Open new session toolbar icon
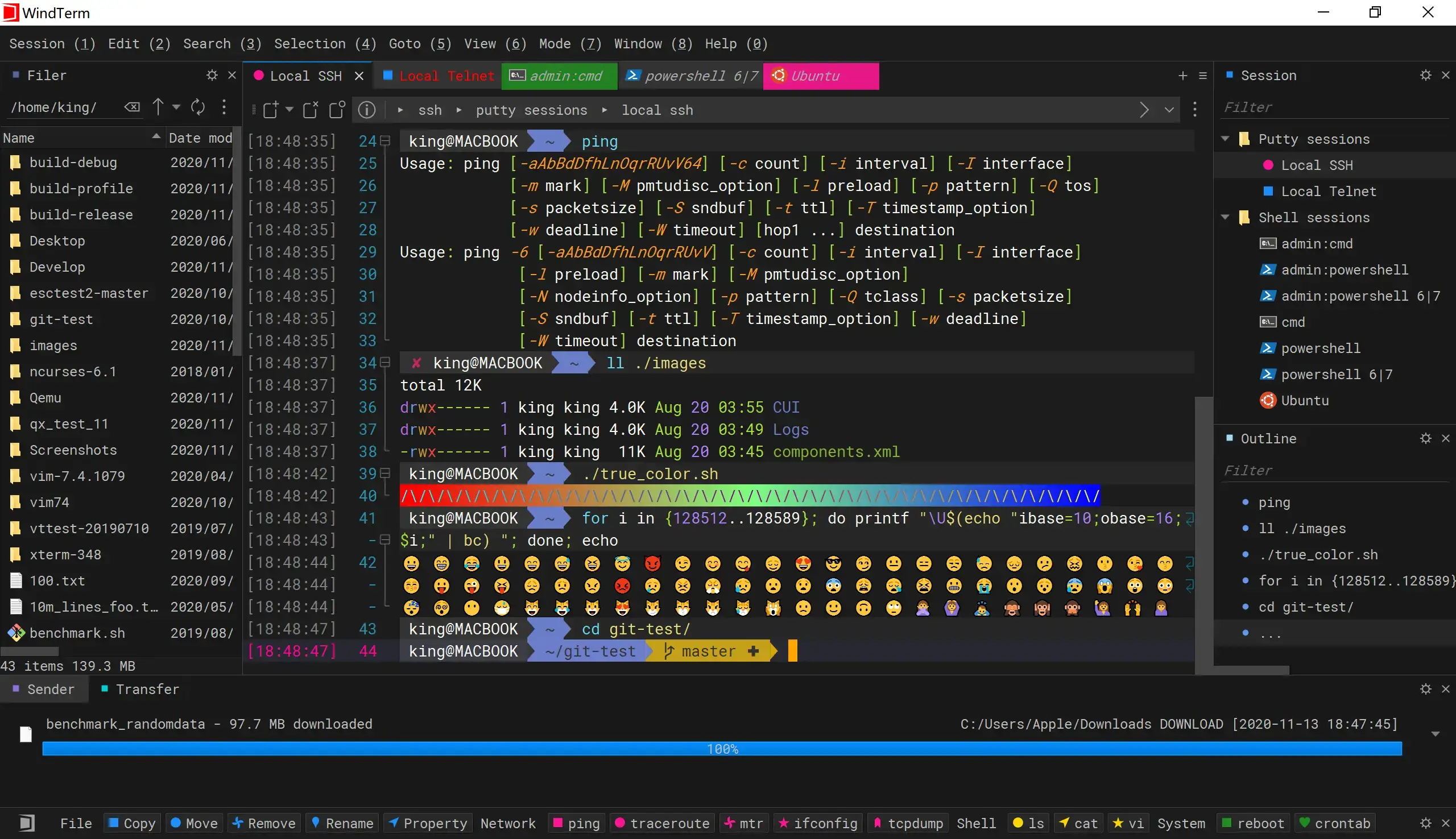Viewport: 1456px width, 839px height. [271, 110]
